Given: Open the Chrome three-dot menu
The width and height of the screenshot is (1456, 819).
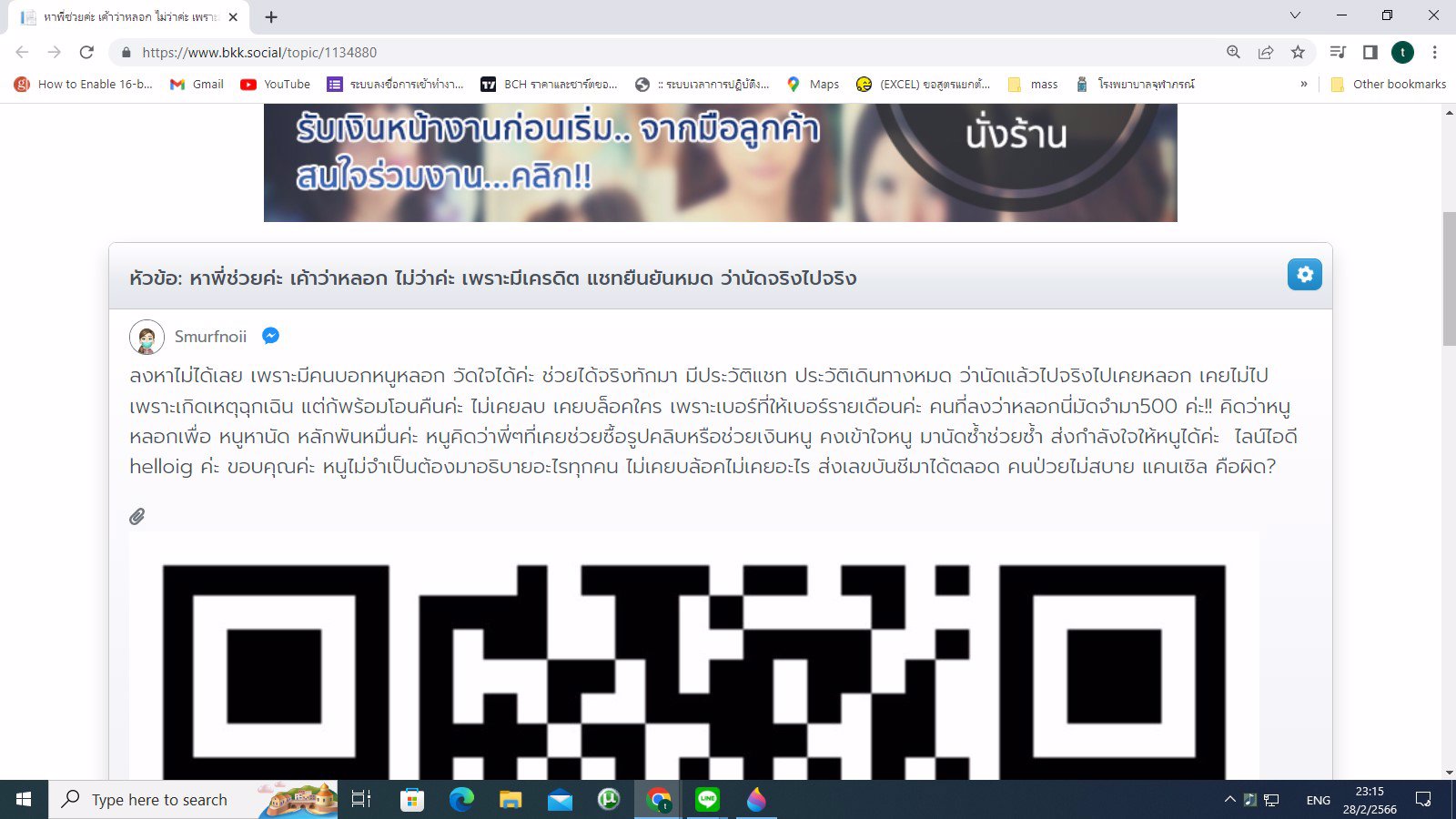Looking at the screenshot, I should [x=1435, y=53].
